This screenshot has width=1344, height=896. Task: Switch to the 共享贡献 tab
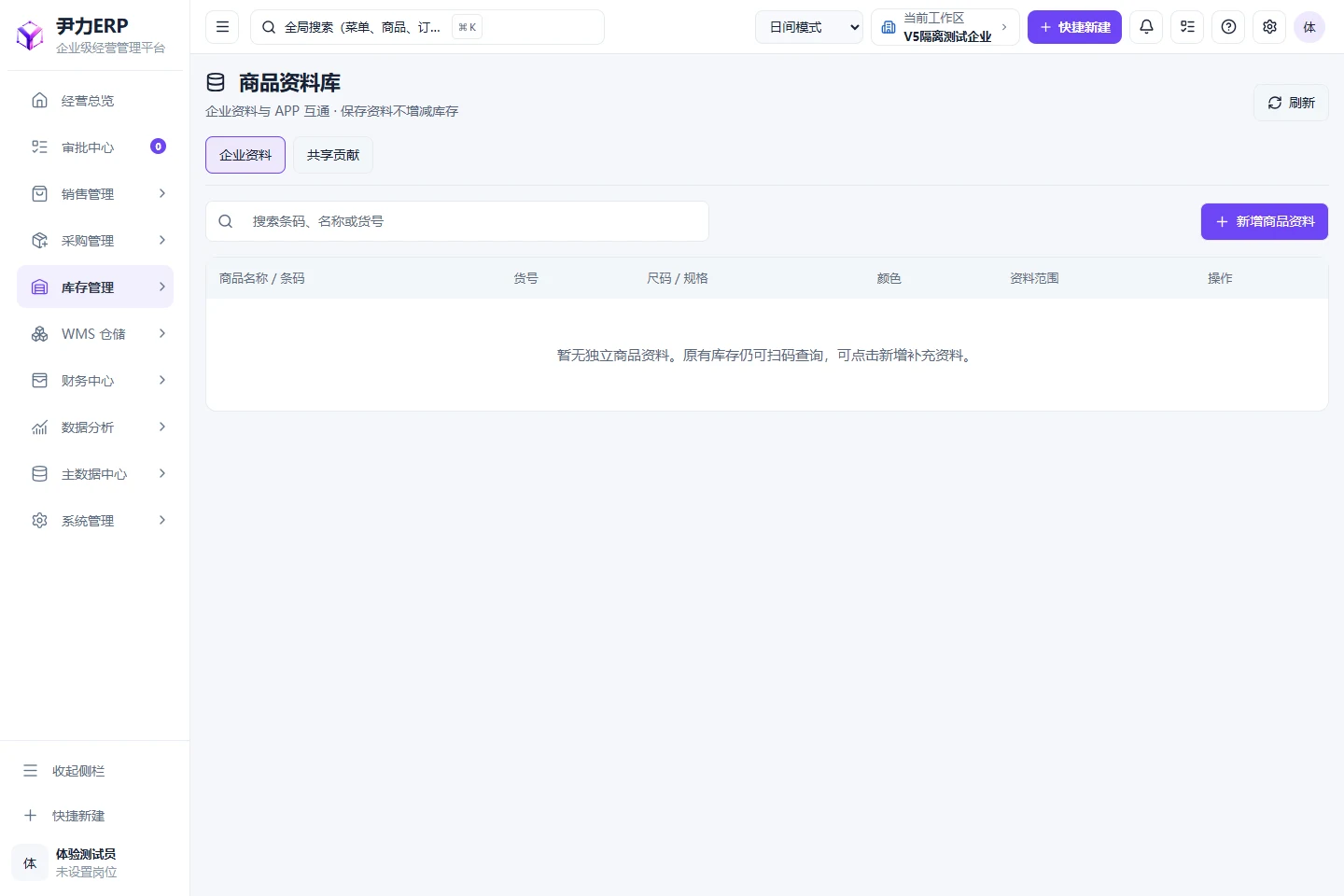pos(333,155)
